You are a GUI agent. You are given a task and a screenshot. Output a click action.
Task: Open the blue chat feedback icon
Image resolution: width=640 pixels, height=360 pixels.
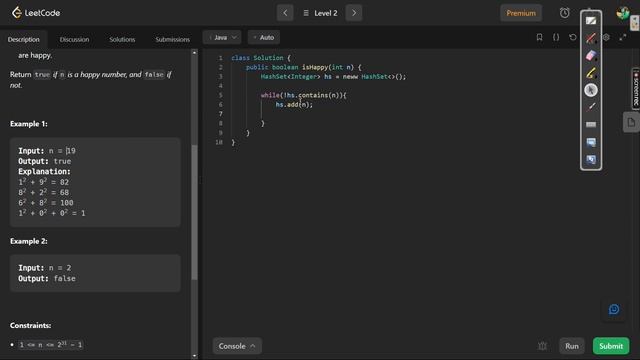click(614, 309)
